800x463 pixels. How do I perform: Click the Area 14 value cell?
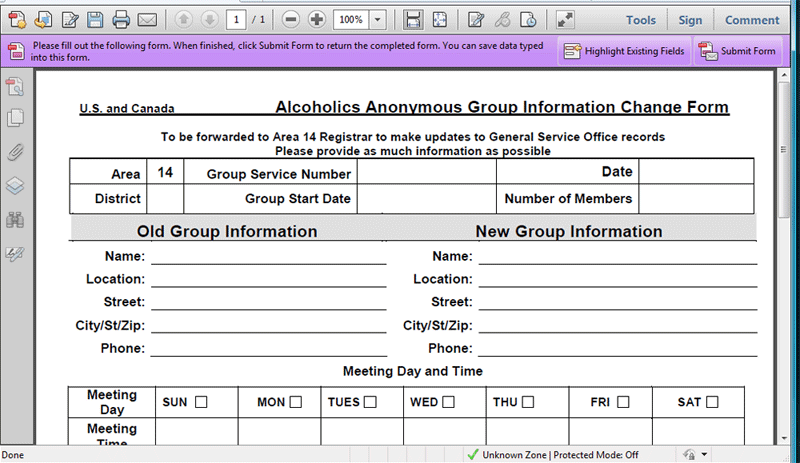pyautogui.click(x=165, y=172)
